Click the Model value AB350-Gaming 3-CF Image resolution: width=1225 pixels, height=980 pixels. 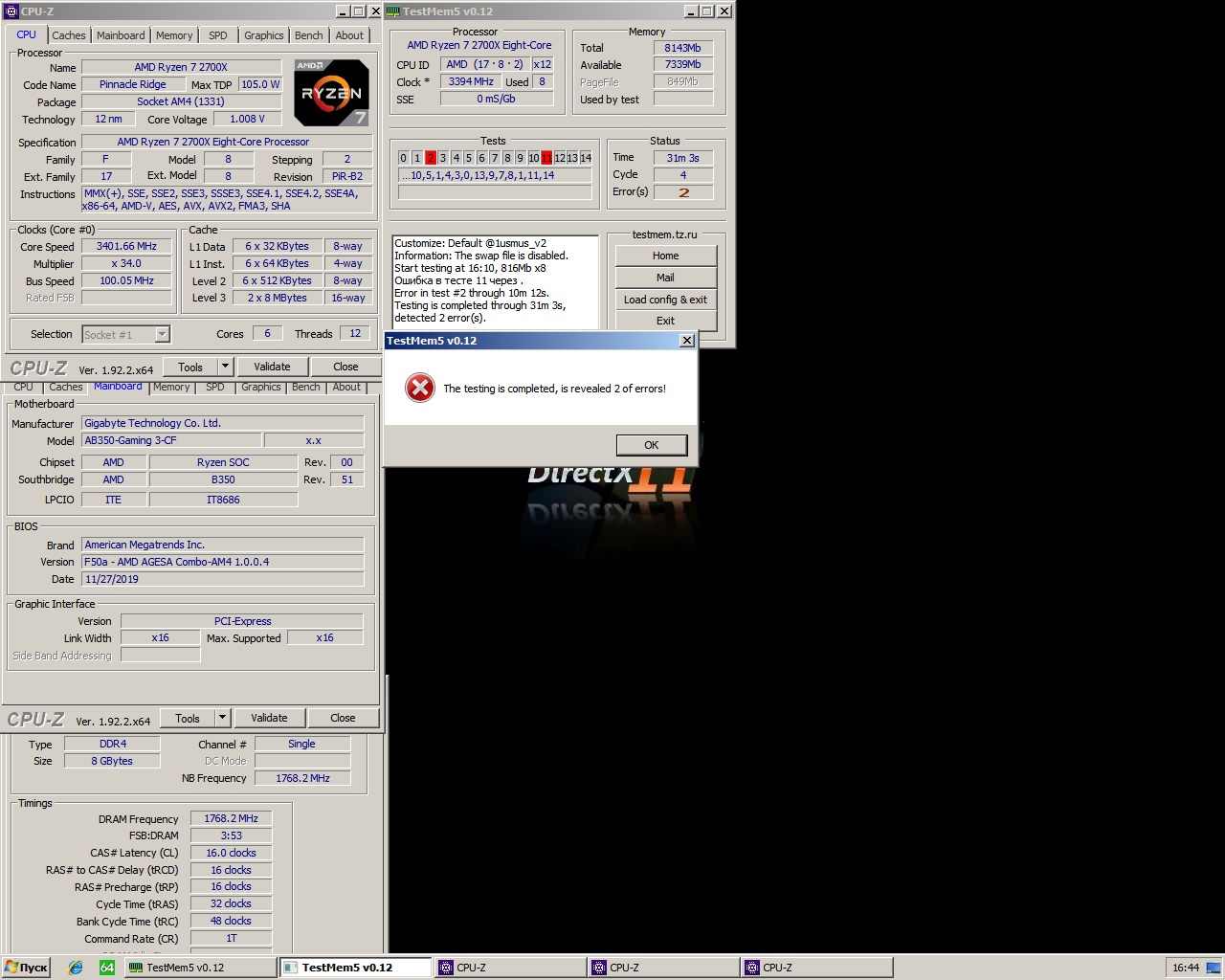(x=171, y=440)
